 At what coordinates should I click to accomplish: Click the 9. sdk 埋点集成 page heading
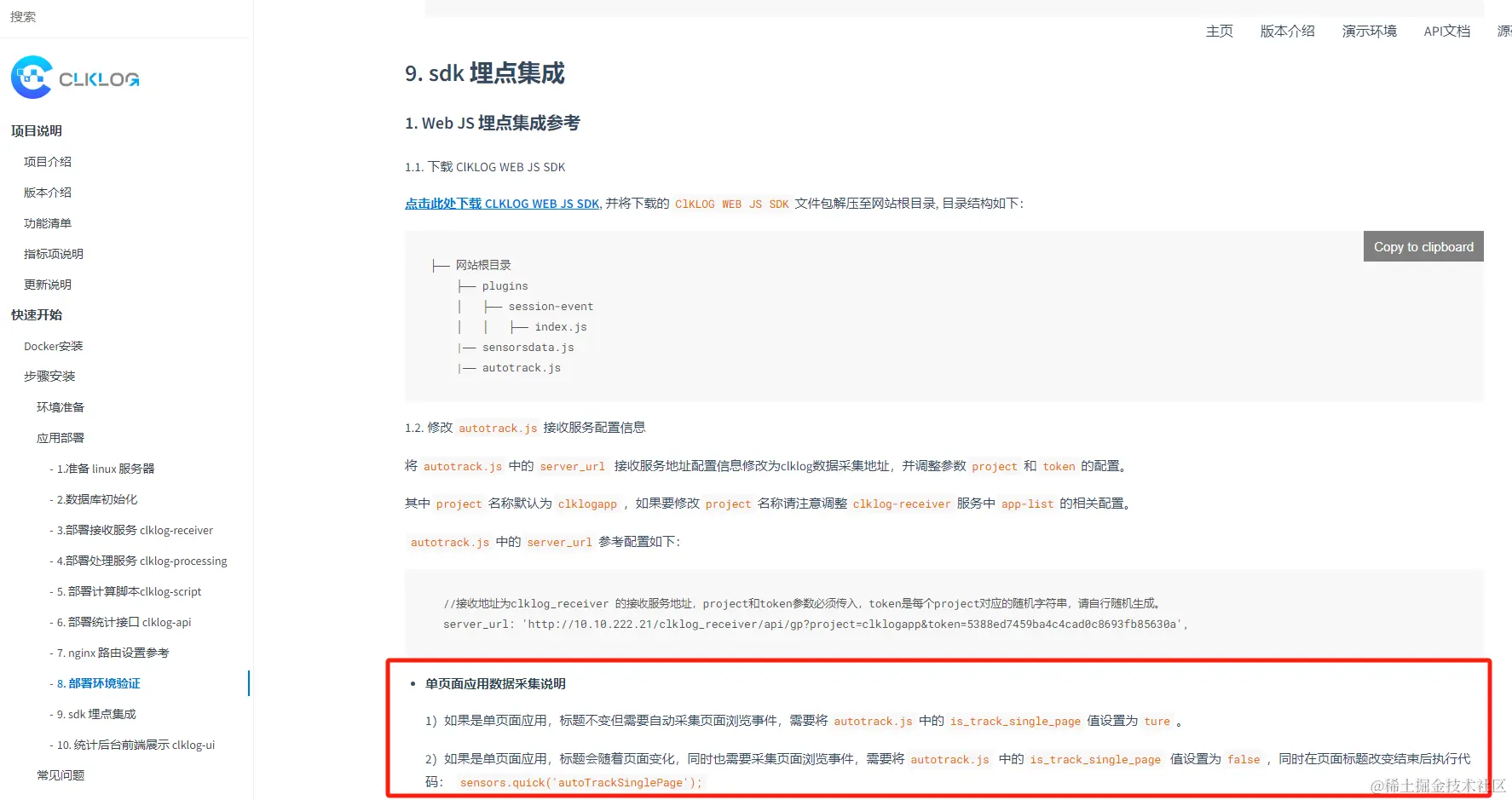point(485,73)
